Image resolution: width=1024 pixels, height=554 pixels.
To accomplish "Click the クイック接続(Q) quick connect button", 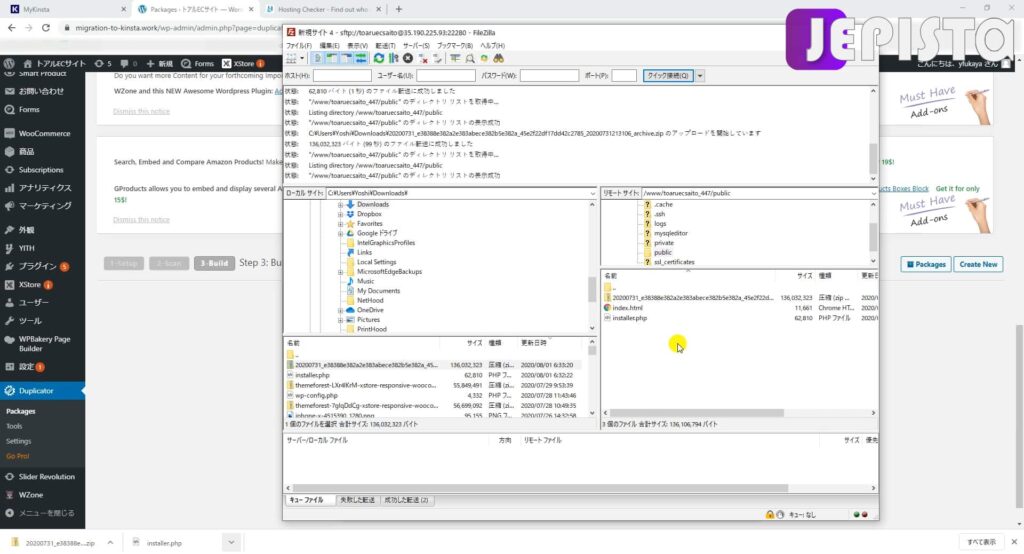I will (667, 76).
